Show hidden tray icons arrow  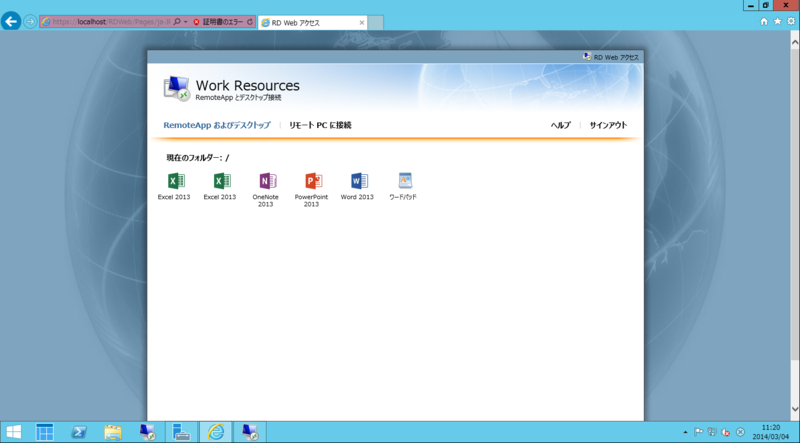click(x=685, y=432)
